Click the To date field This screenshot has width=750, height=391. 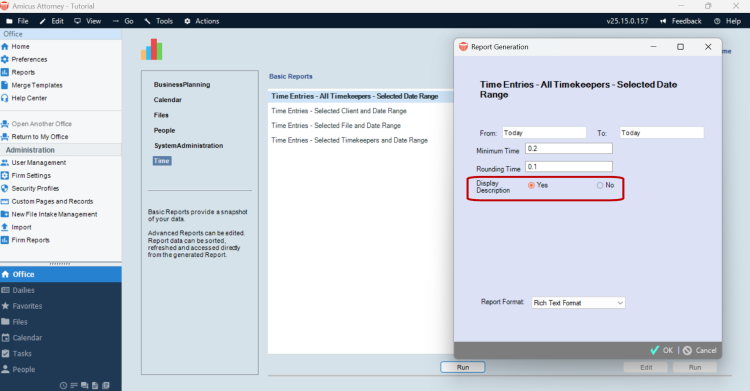(x=662, y=133)
